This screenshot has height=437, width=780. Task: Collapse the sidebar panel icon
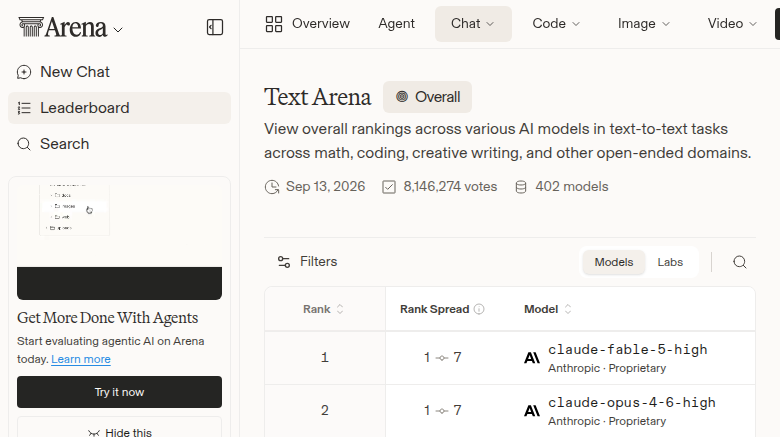(x=215, y=27)
